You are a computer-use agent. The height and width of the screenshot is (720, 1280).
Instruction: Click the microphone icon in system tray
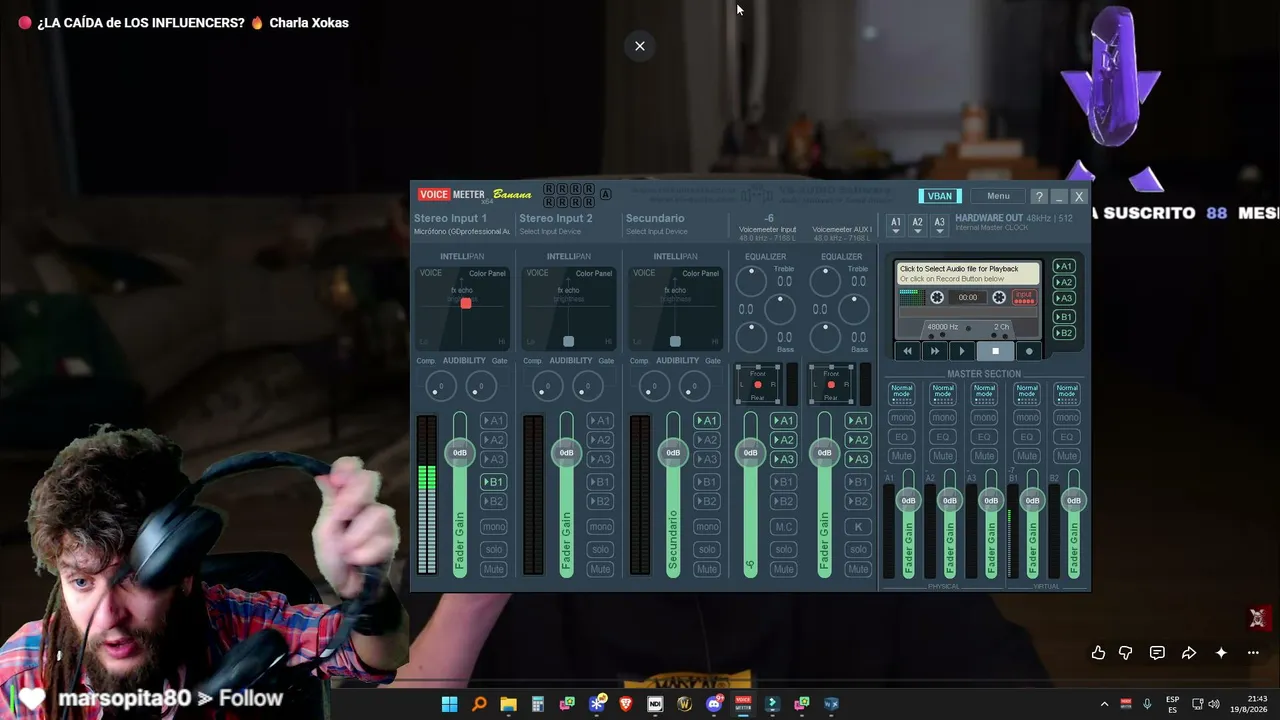1147,704
